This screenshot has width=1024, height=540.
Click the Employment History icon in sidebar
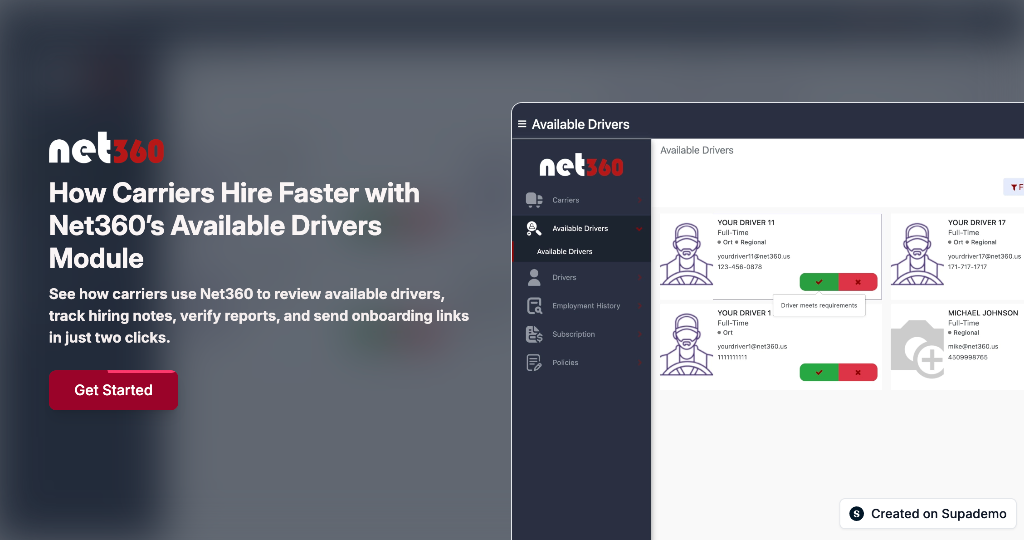[x=534, y=306]
